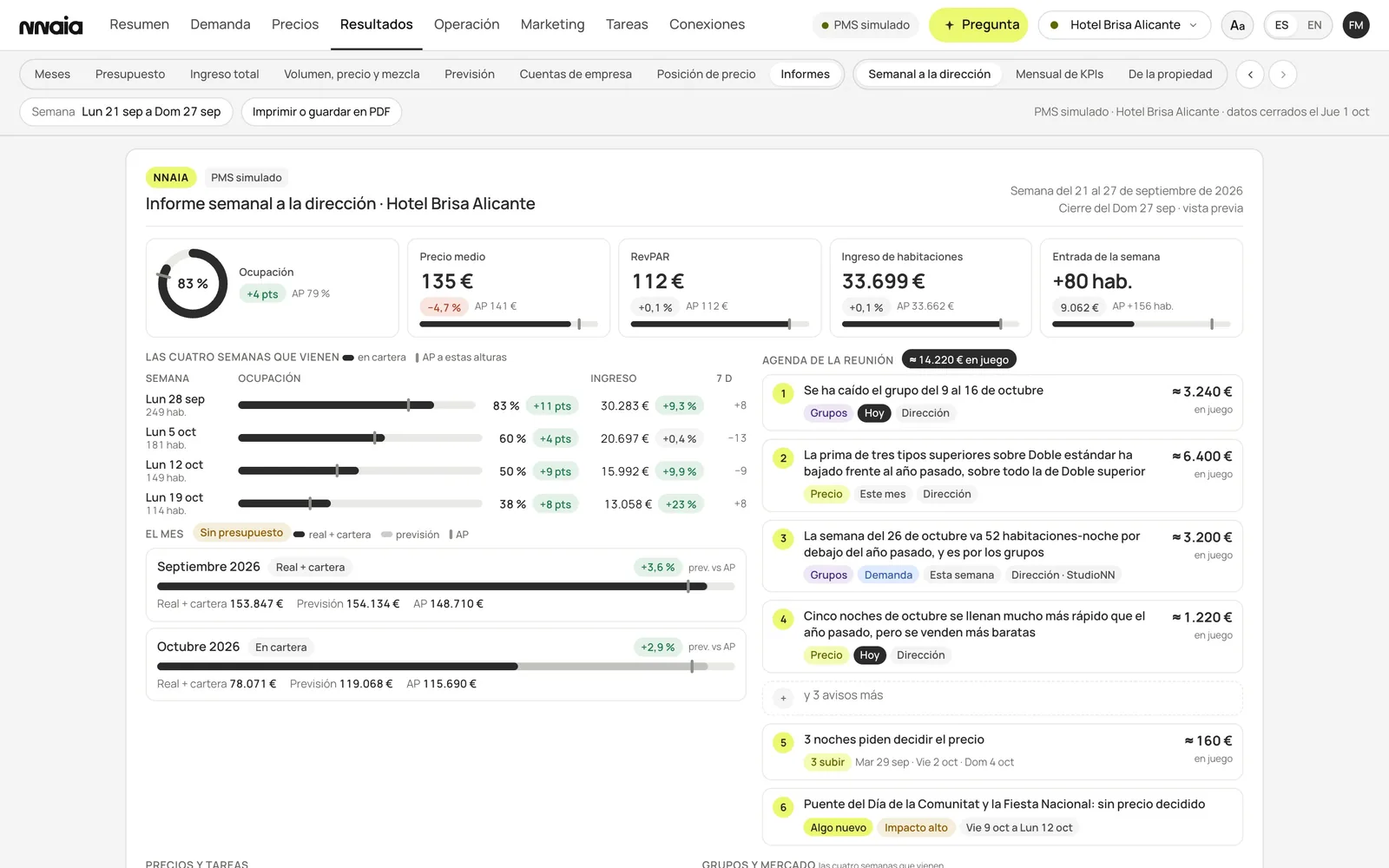Click the 'Lun 5 oct' week row

[x=446, y=438]
